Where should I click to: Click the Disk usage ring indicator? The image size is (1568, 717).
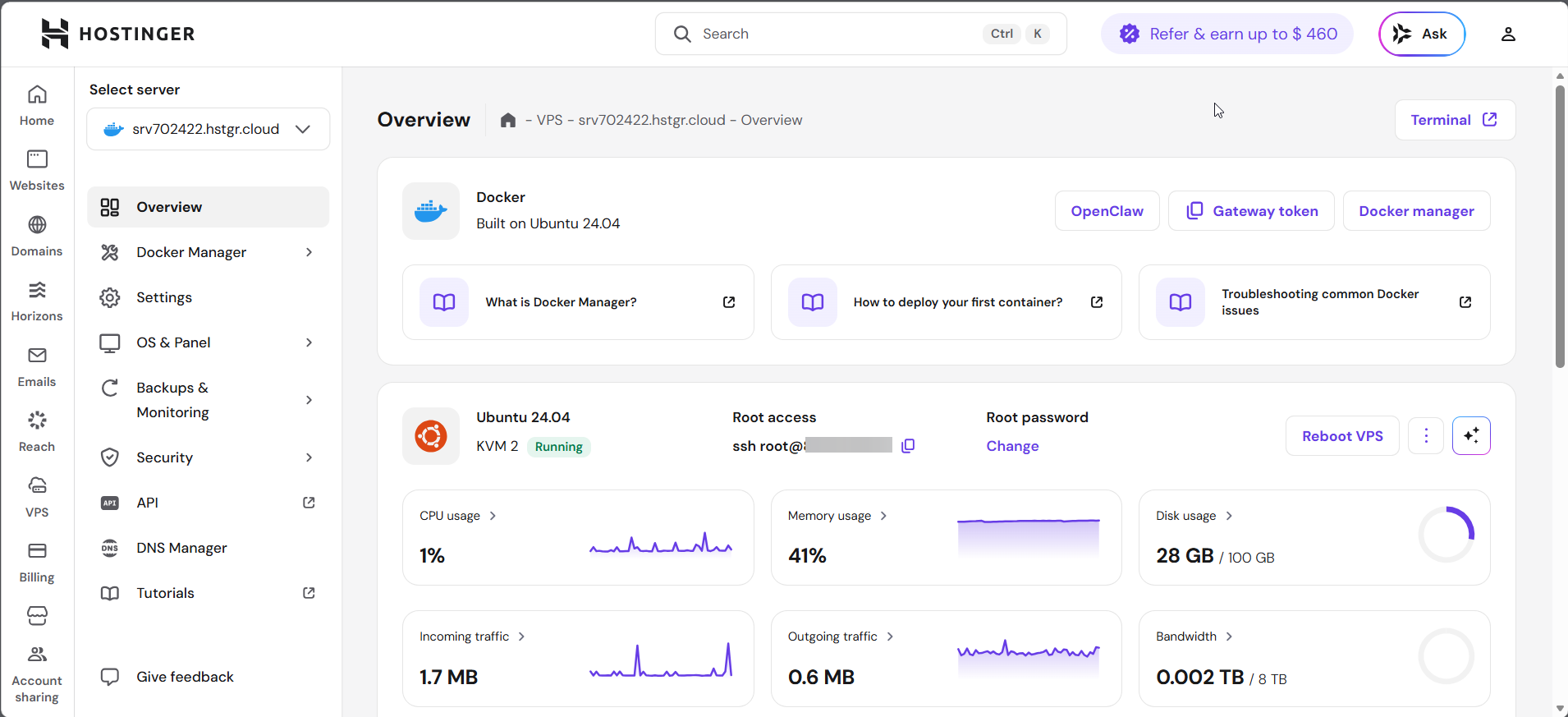(1447, 535)
